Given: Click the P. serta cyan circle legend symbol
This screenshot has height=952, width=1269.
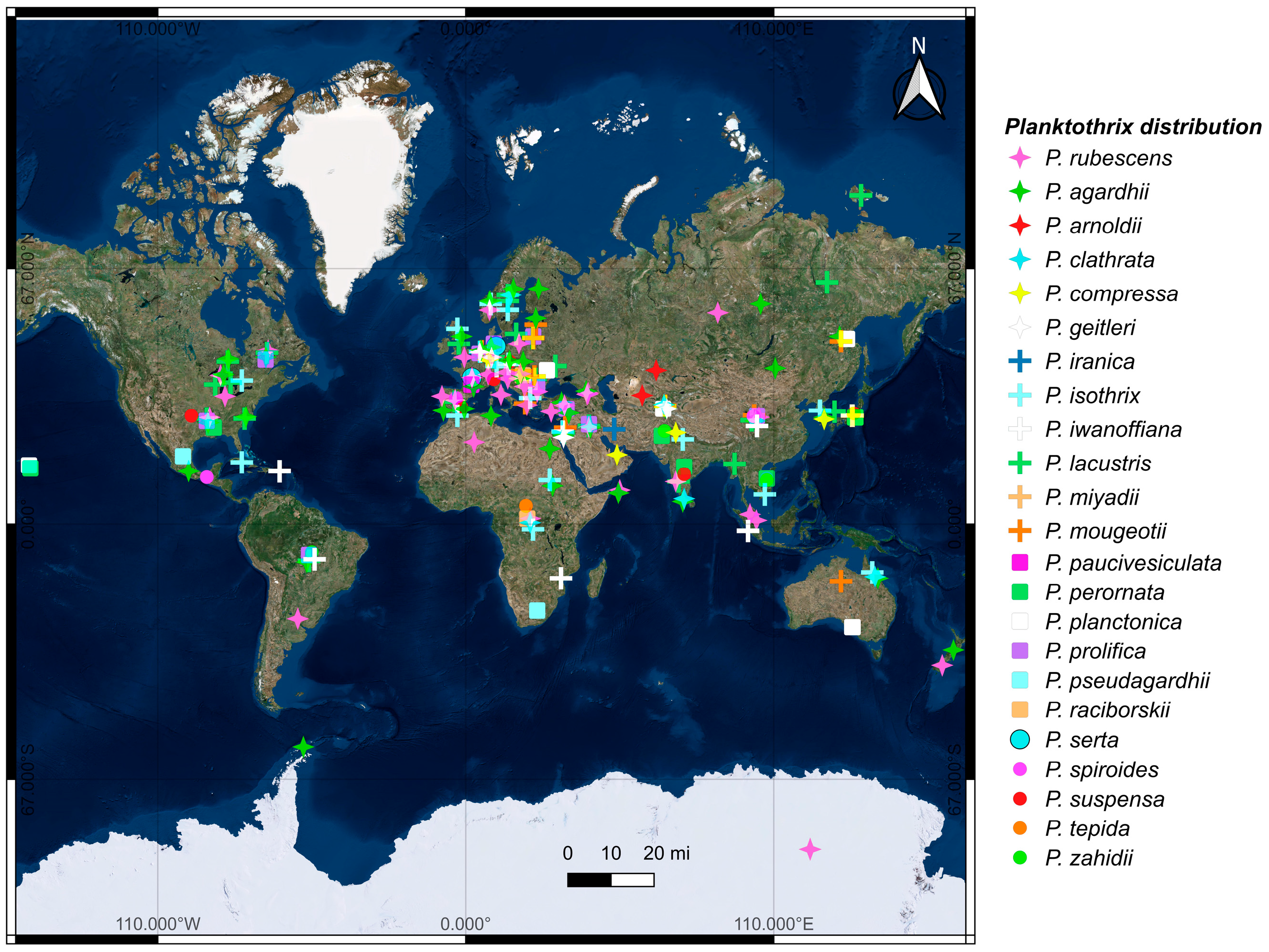Looking at the screenshot, I should pyautogui.click(x=1019, y=739).
